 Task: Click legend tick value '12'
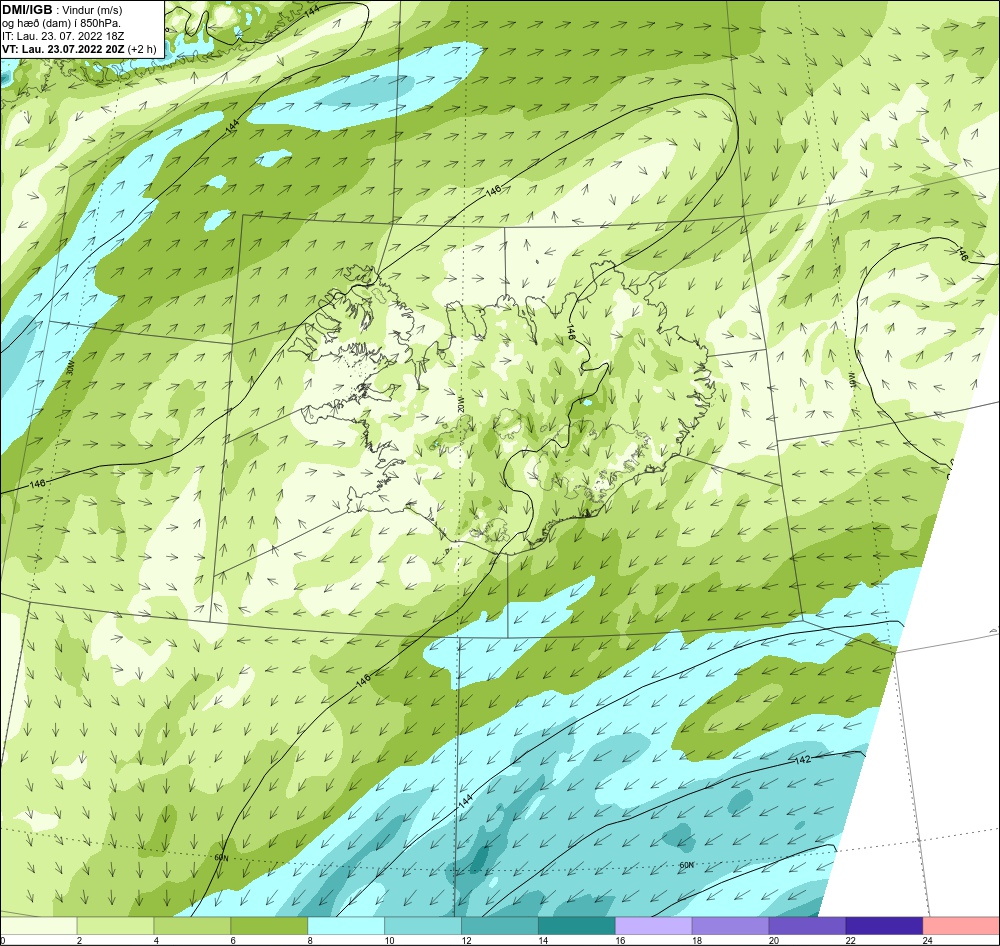click(x=466, y=940)
